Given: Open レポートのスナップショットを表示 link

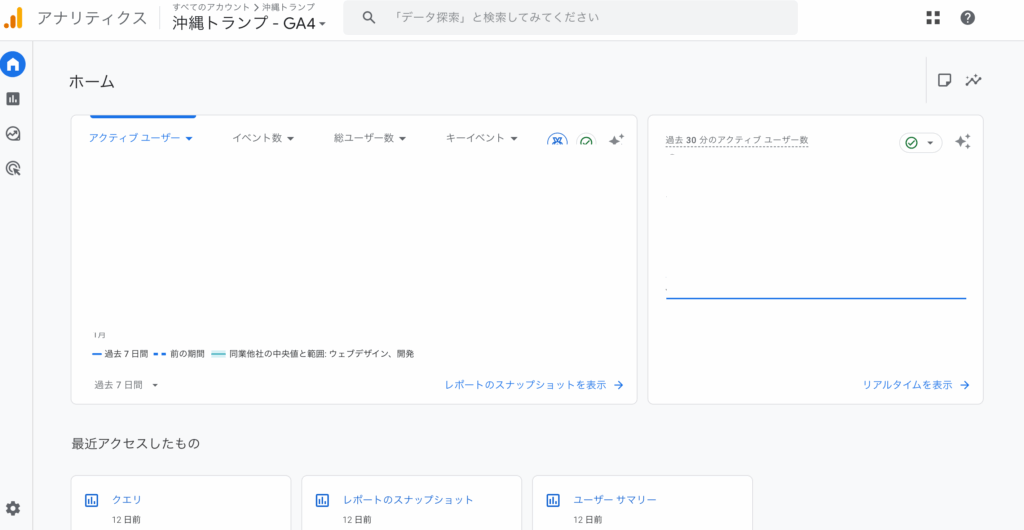Looking at the screenshot, I should [534, 385].
